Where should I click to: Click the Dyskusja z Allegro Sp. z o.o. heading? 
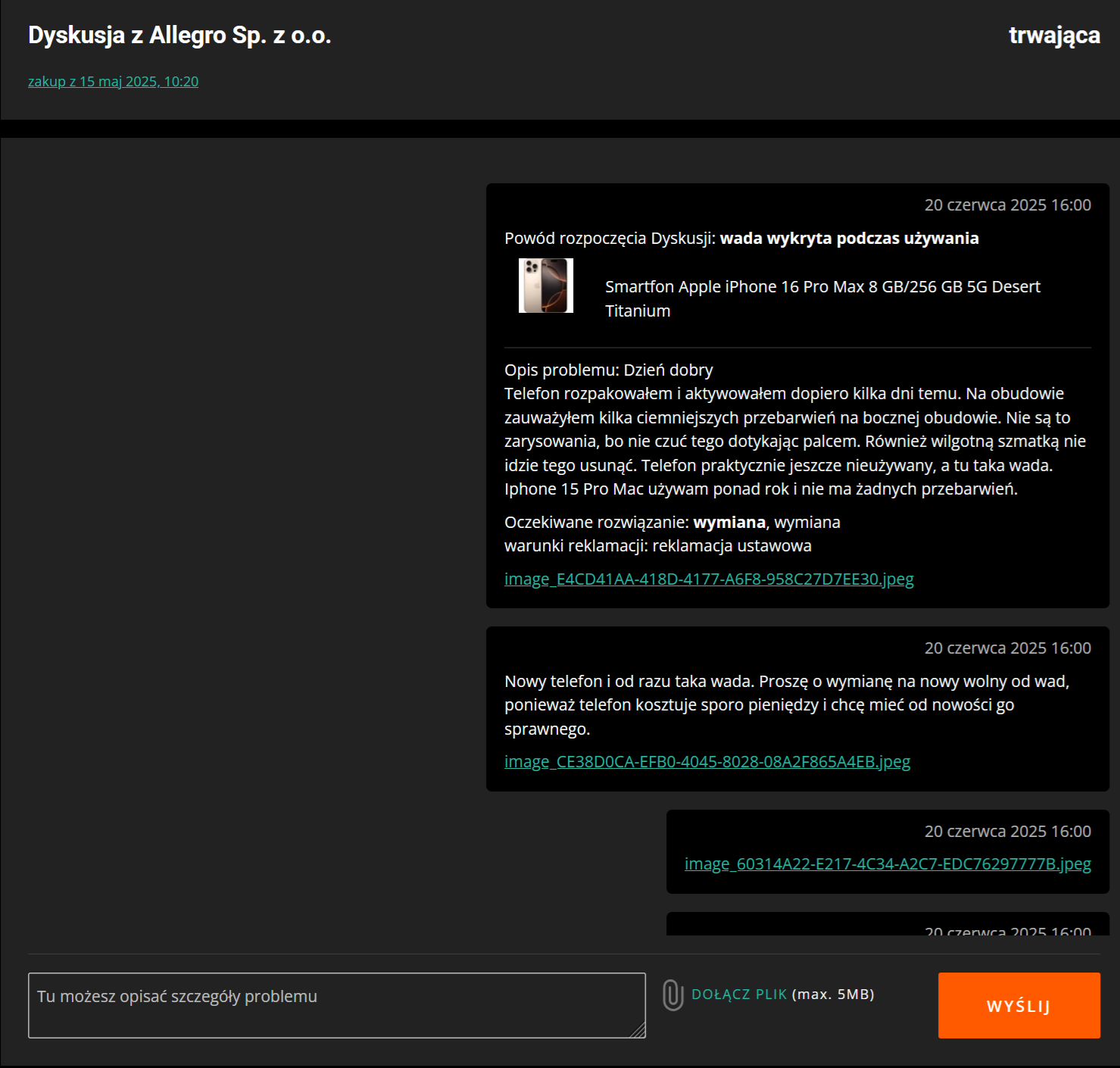pos(179,36)
